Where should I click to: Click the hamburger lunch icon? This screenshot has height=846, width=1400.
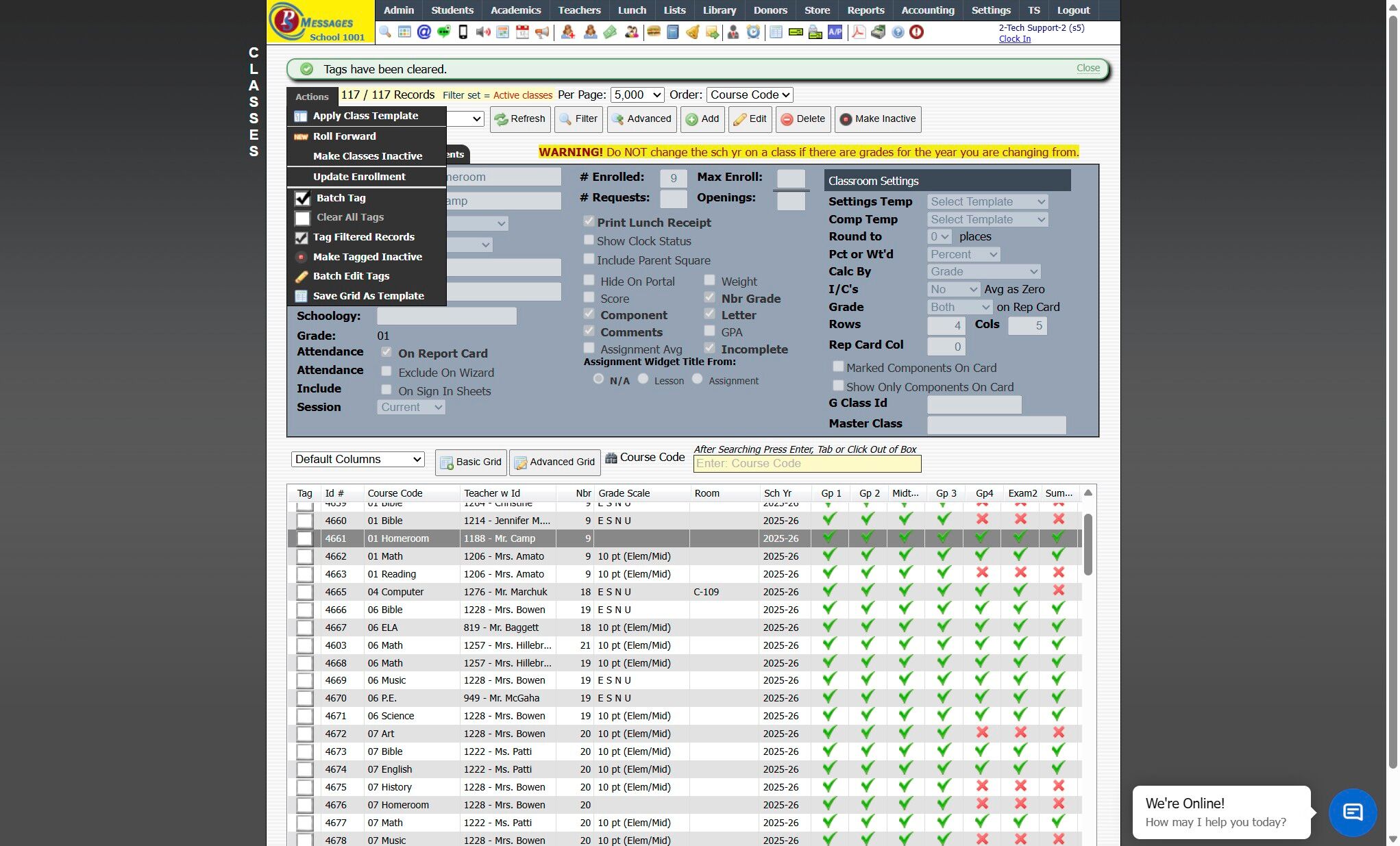[x=653, y=32]
